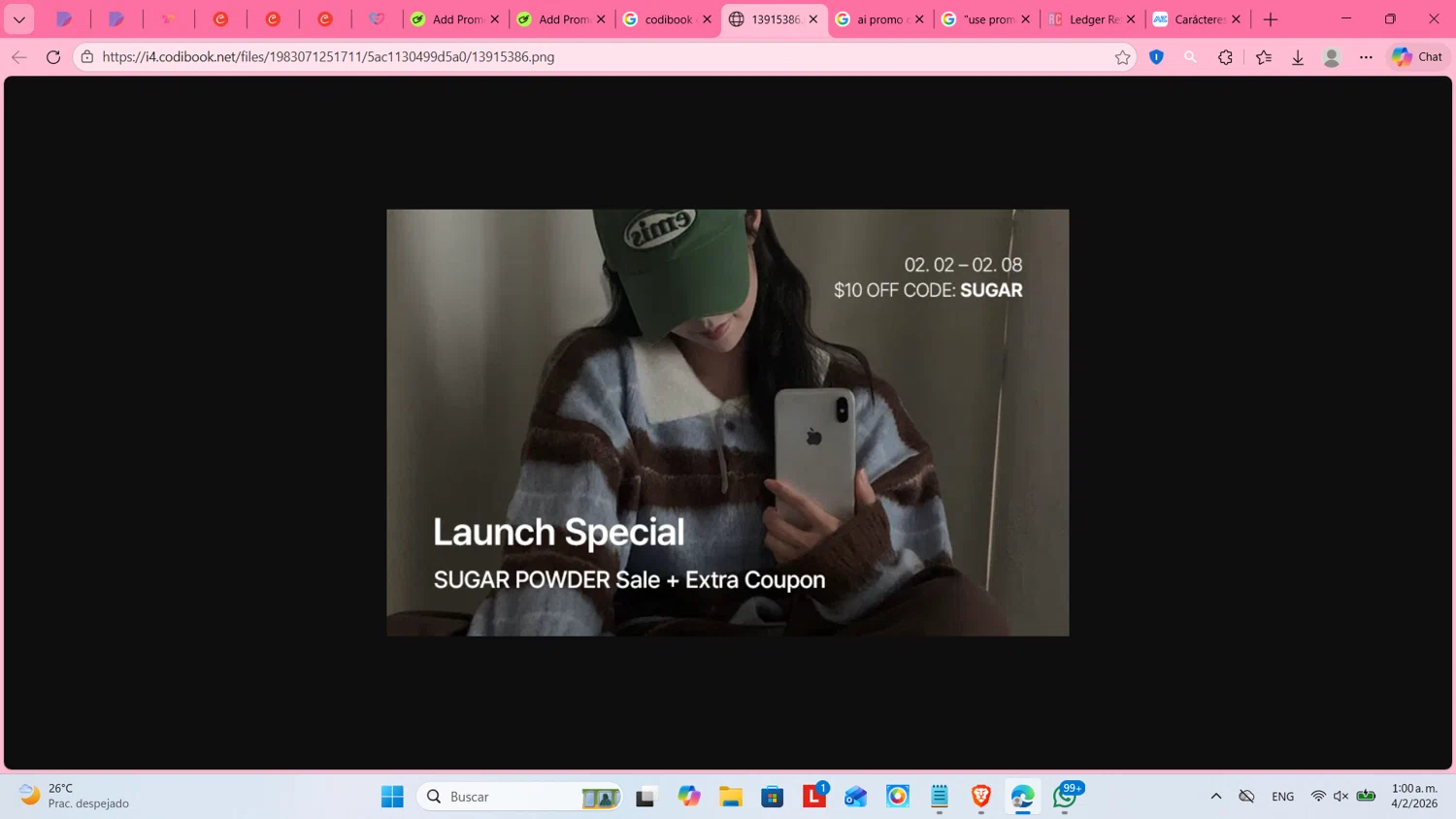The image size is (1456, 819).
Task: Close the codibook tab
Action: coord(707,19)
